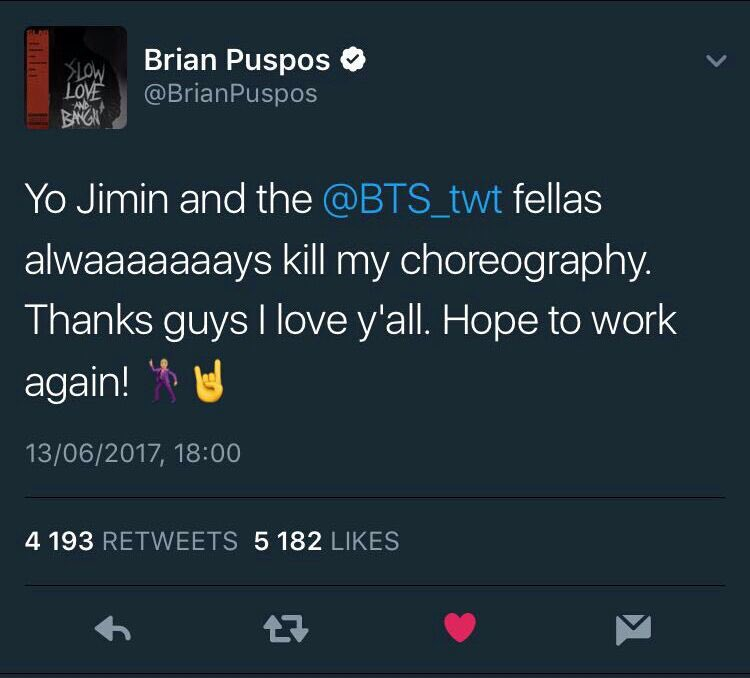Share tweet via the envelope message icon
Screen dimensions: 750x678
pyautogui.click(x=633, y=630)
